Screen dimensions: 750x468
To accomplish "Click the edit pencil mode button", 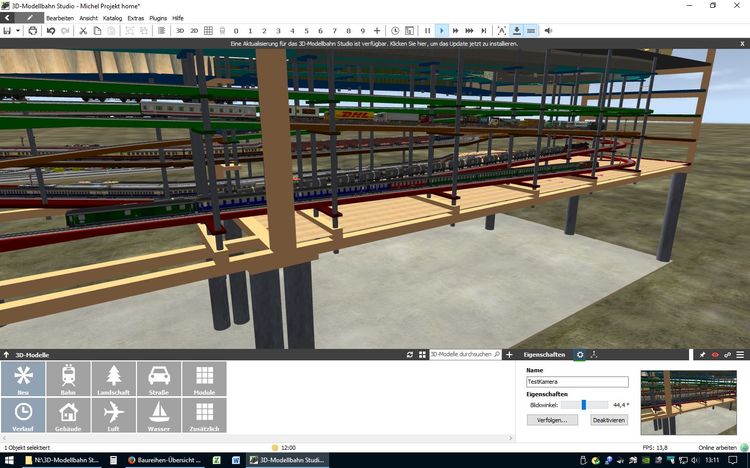I will coord(30,18).
